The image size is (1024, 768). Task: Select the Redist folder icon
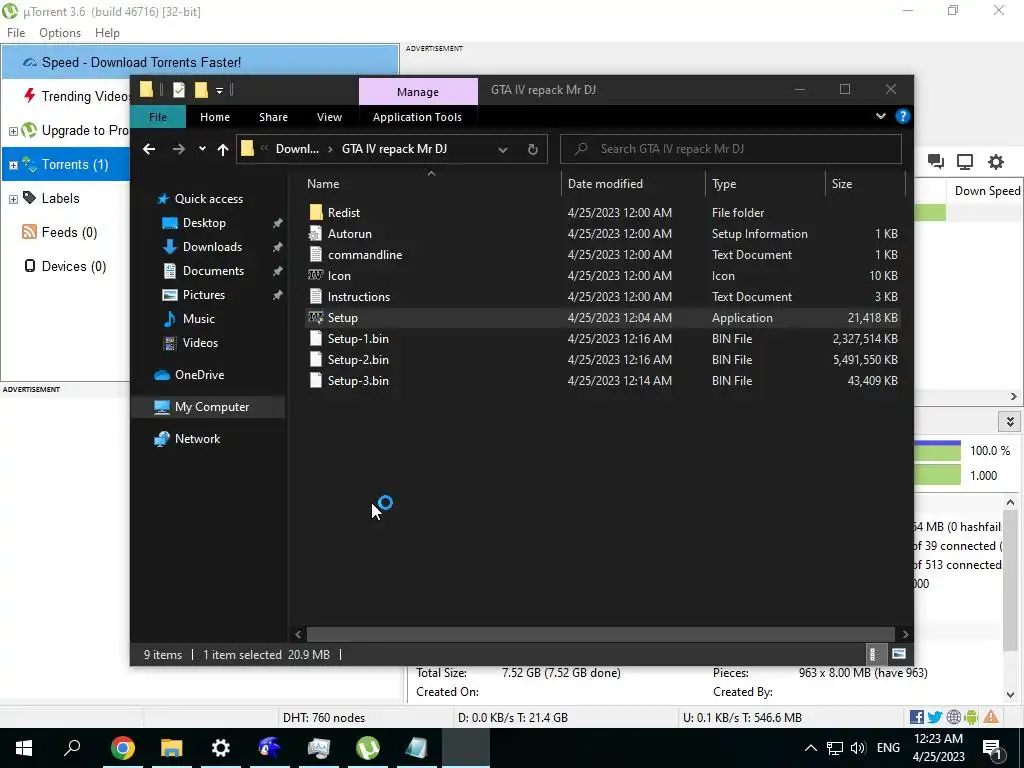pos(316,212)
